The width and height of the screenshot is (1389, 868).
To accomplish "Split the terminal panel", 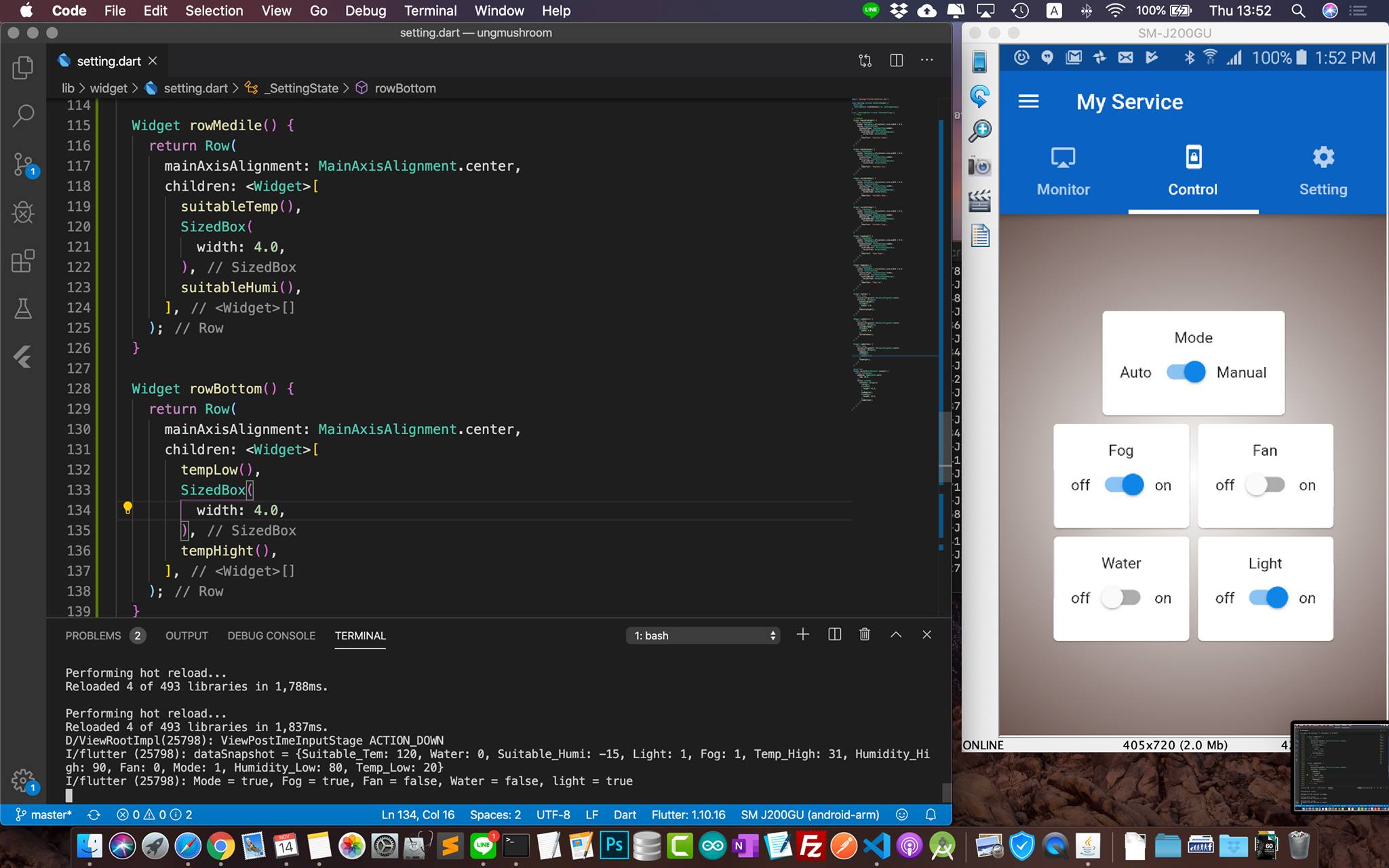I will [834, 635].
